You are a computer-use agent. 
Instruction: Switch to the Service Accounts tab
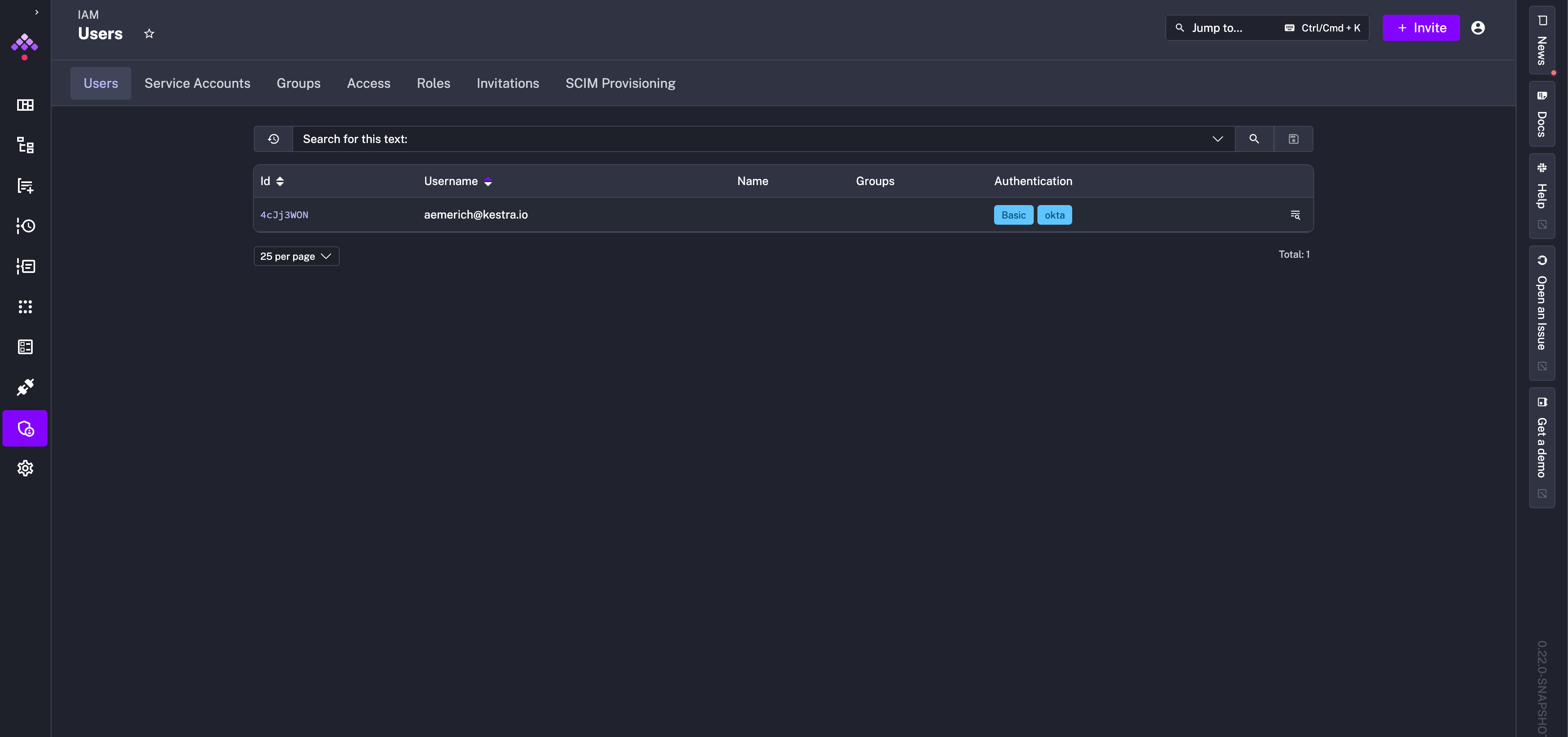197,83
